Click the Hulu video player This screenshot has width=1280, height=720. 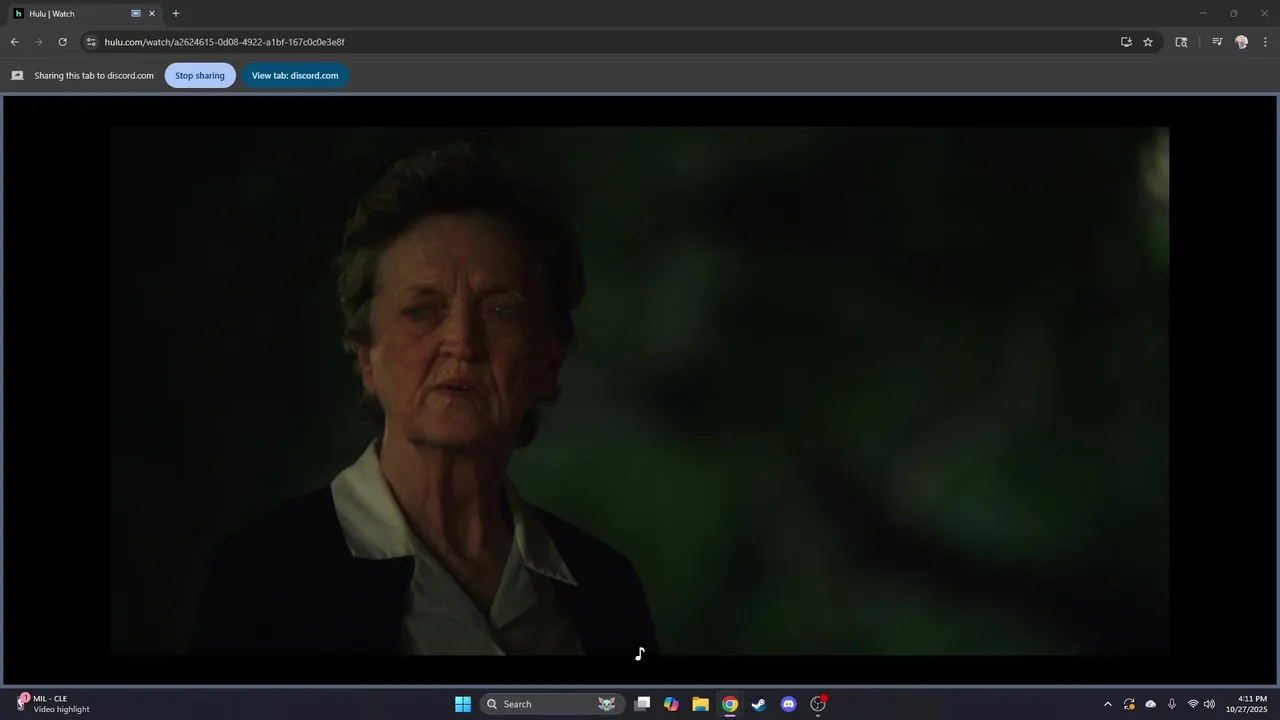point(640,390)
